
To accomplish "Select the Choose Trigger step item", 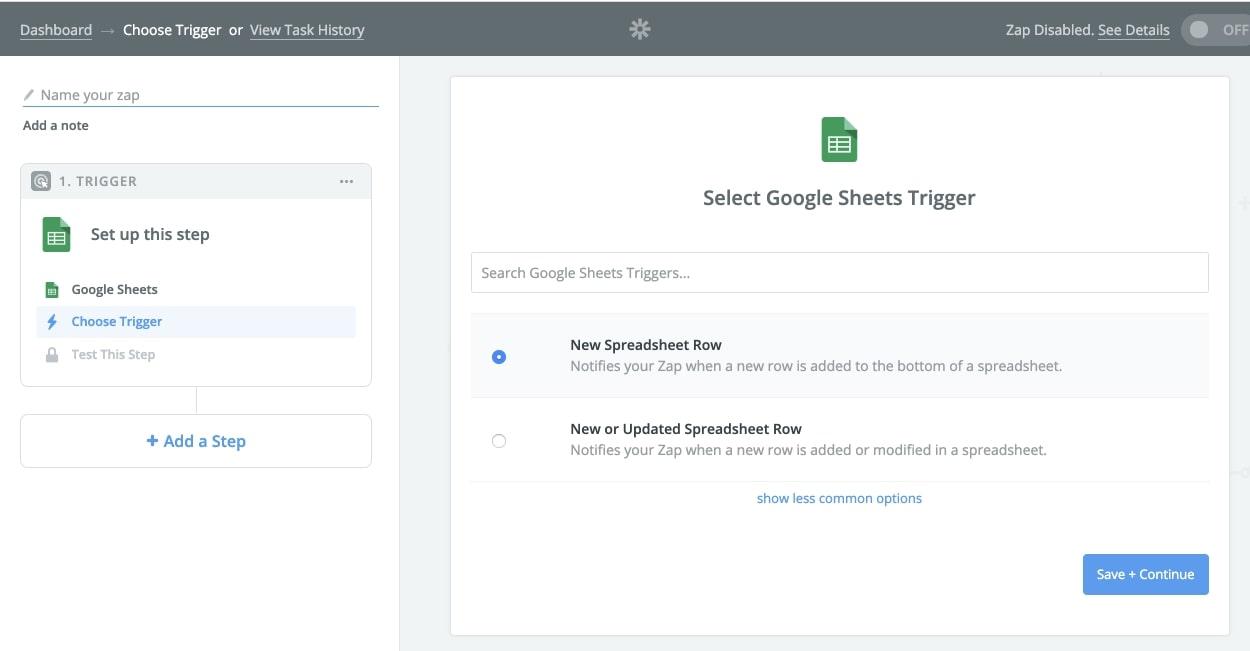I will click(196, 322).
